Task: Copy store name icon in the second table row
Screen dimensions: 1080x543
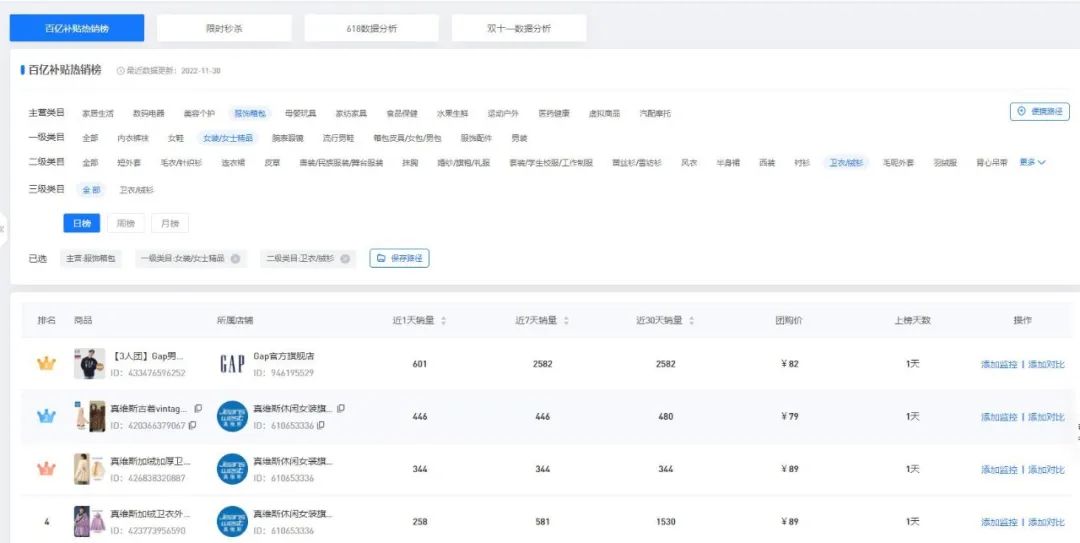Action: coord(341,408)
